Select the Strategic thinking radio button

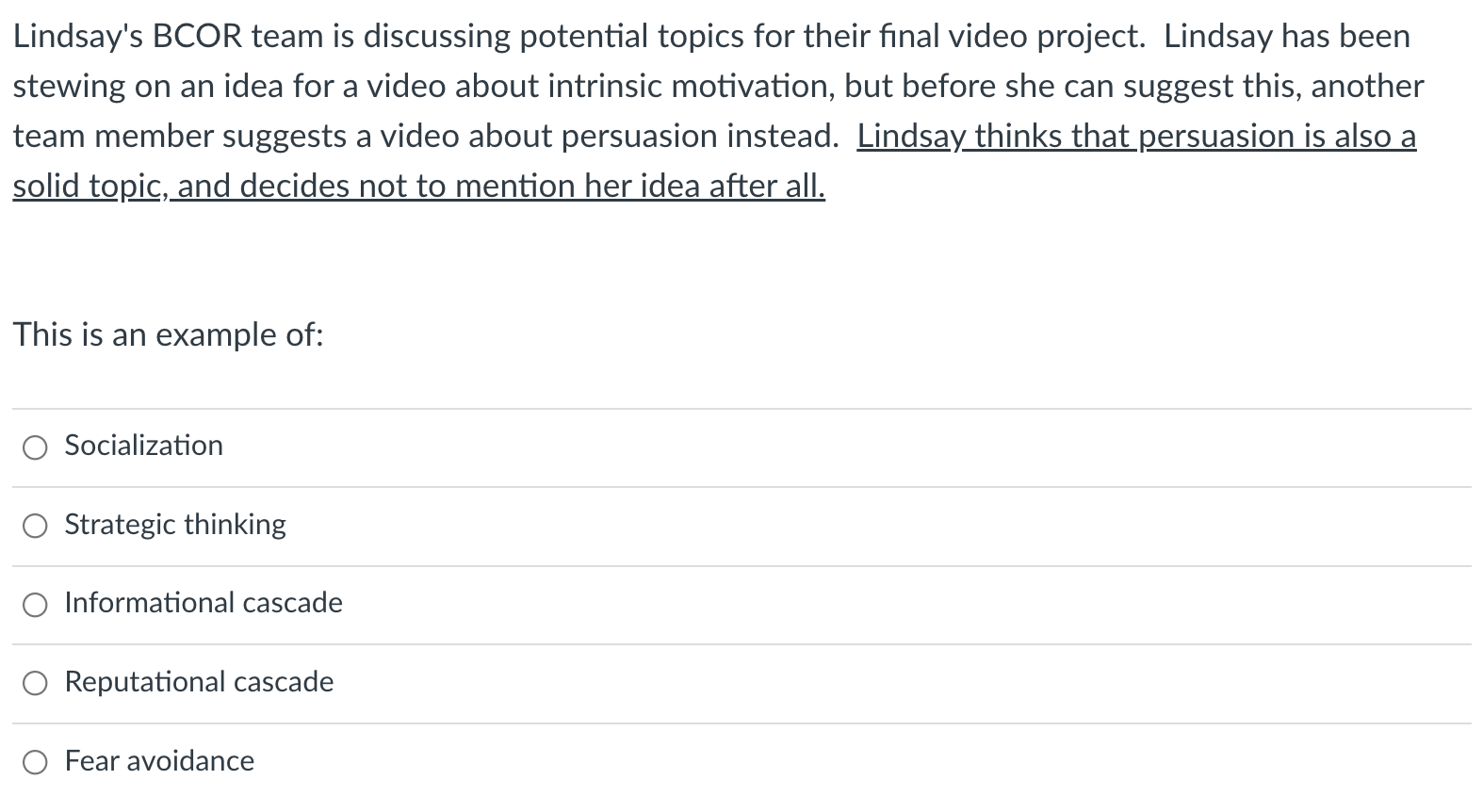pos(35,527)
